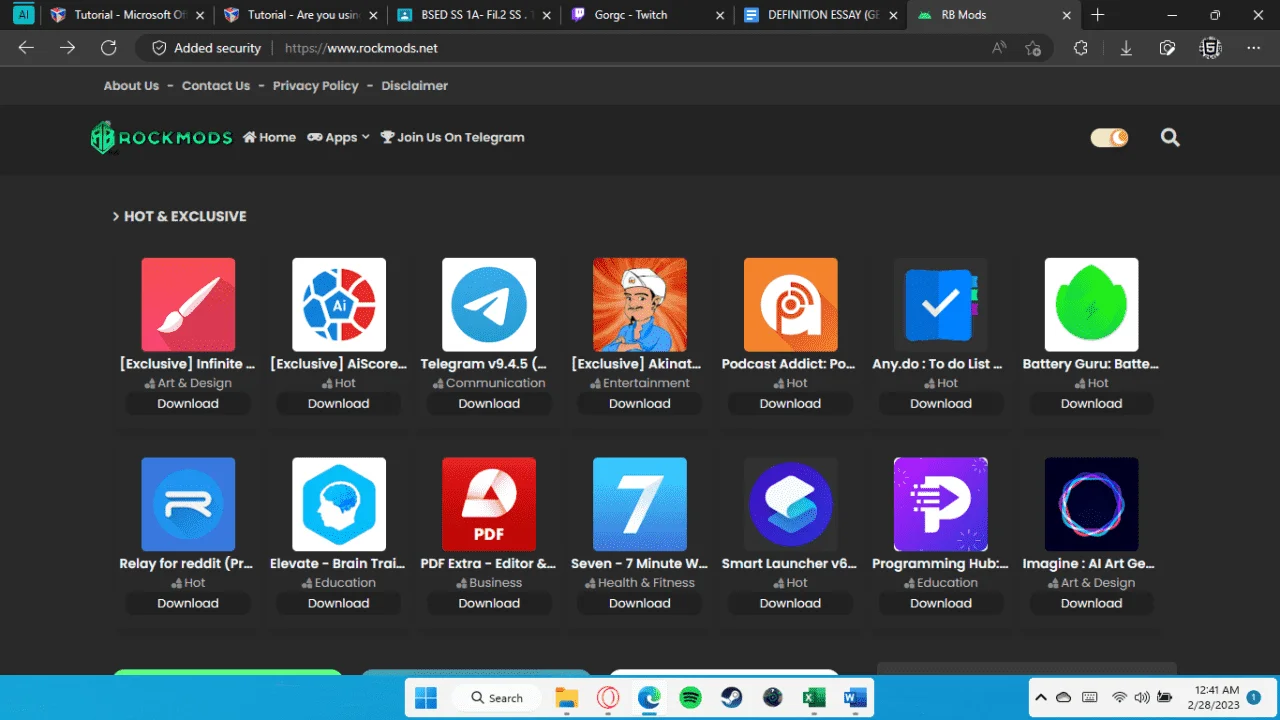Click the Communication category under Telegram
Viewport: 1280px width, 720px height.
[489, 383]
